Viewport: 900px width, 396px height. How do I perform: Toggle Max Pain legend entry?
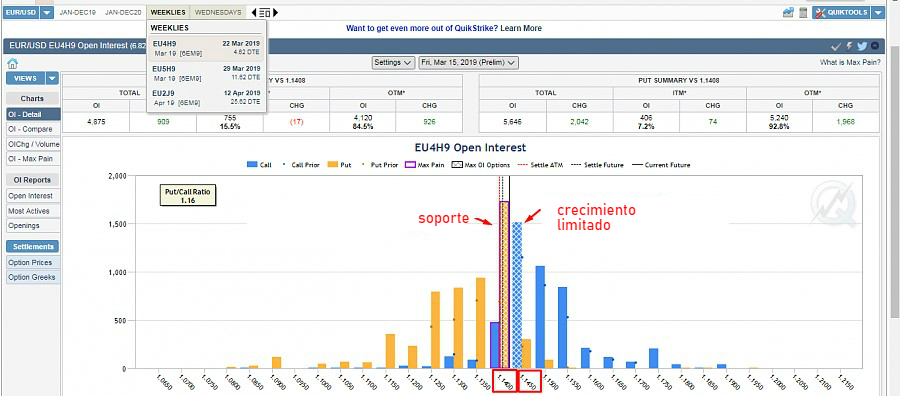coord(425,165)
